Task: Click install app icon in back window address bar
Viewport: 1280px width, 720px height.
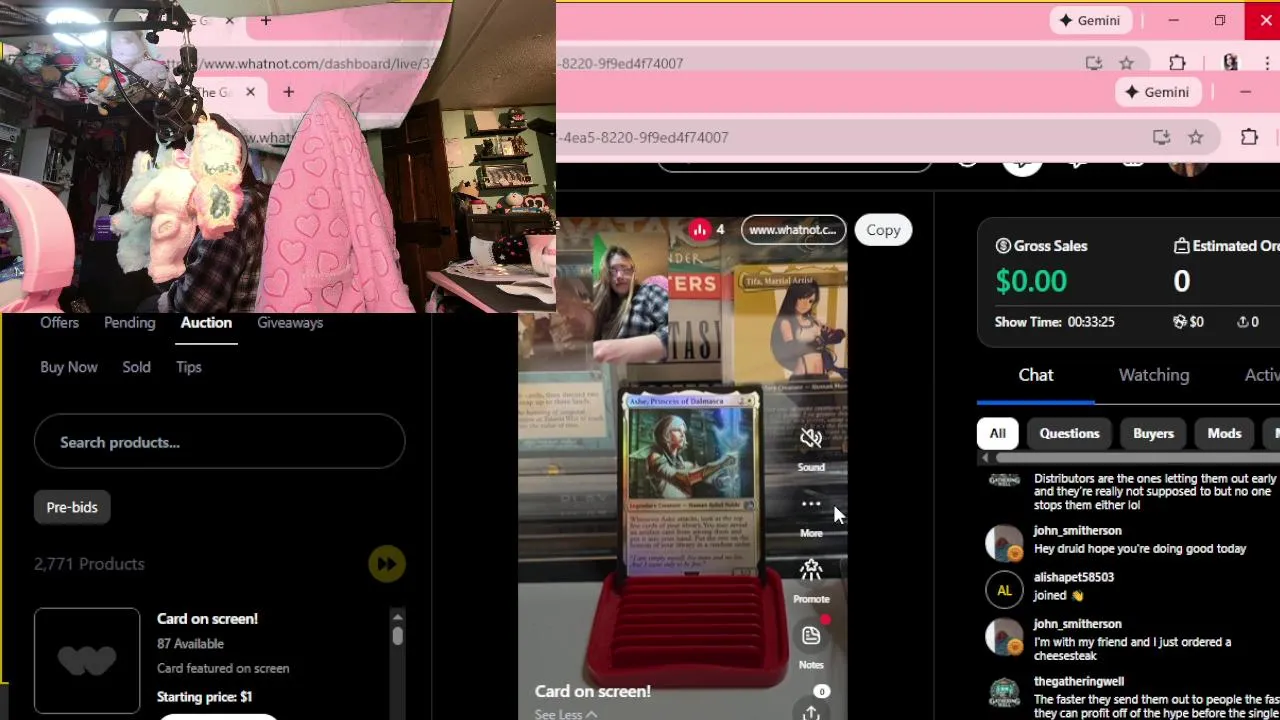Action: click(1094, 63)
